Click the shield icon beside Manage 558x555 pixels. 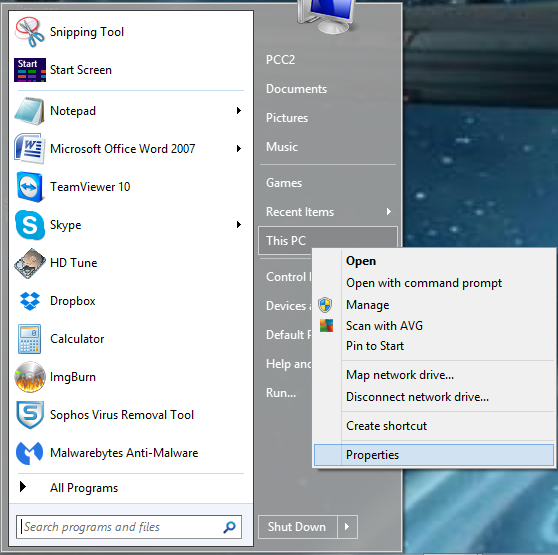[325, 305]
